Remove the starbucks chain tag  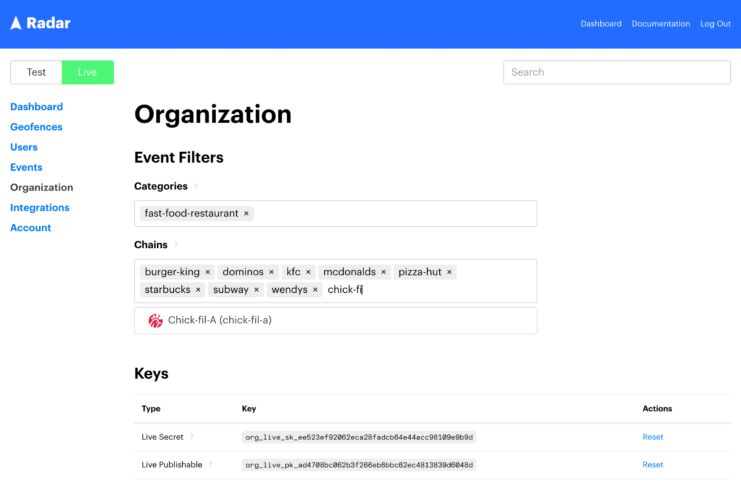click(198, 290)
